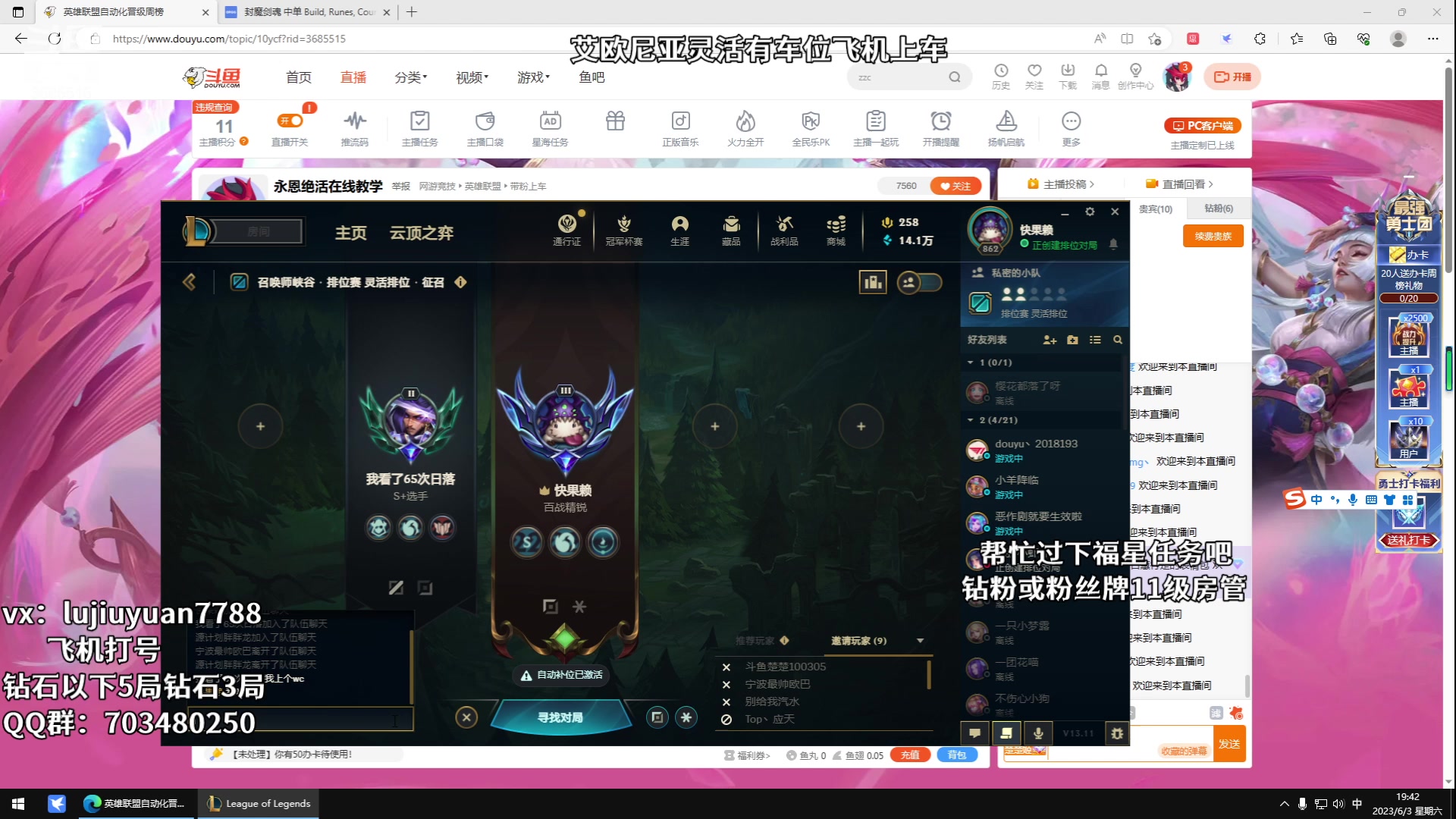
Task: Open 冠军杯赛 Clash icon
Action: coord(623,230)
